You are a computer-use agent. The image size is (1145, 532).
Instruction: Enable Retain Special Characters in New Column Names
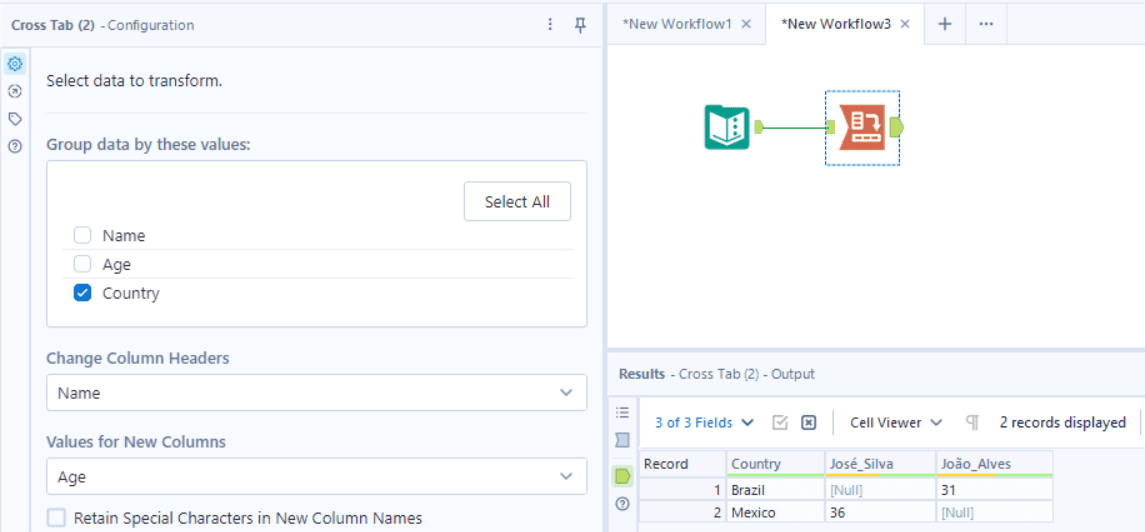click(x=57, y=518)
